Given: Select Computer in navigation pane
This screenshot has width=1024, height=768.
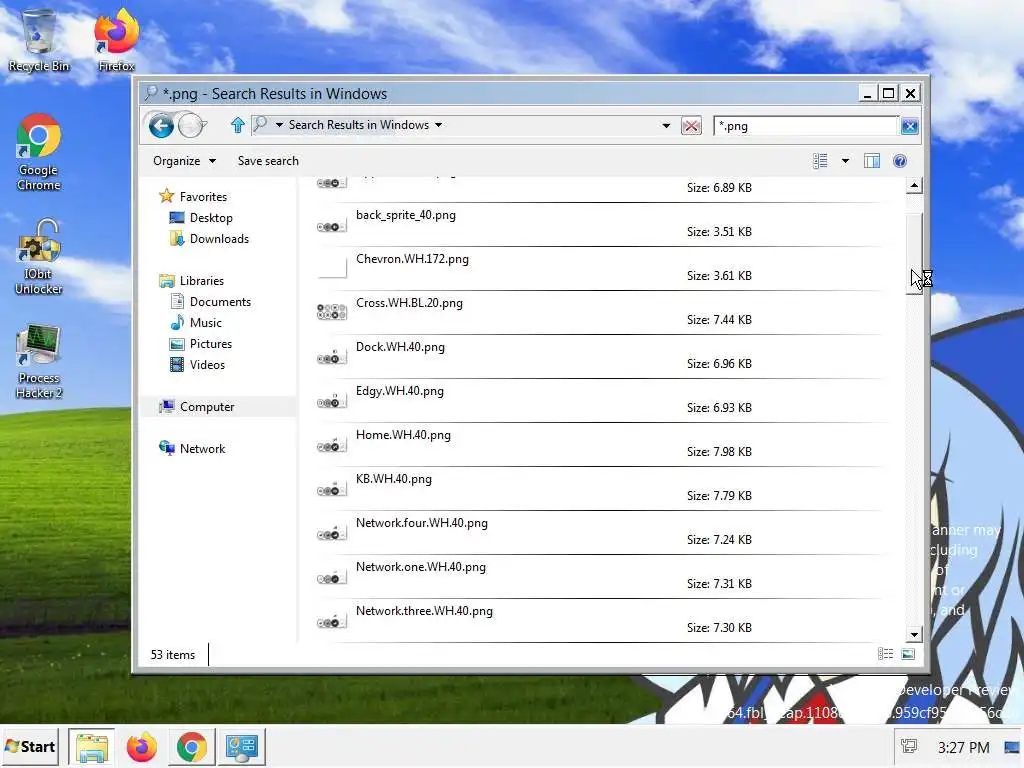Looking at the screenshot, I should (207, 406).
